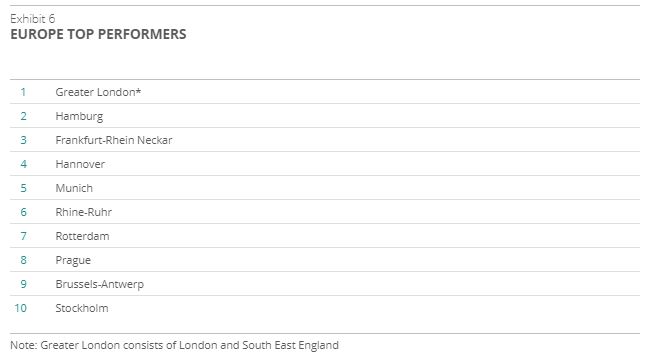This screenshot has height=361, width=649.
Task: Click rank number 5
Action: (24, 188)
